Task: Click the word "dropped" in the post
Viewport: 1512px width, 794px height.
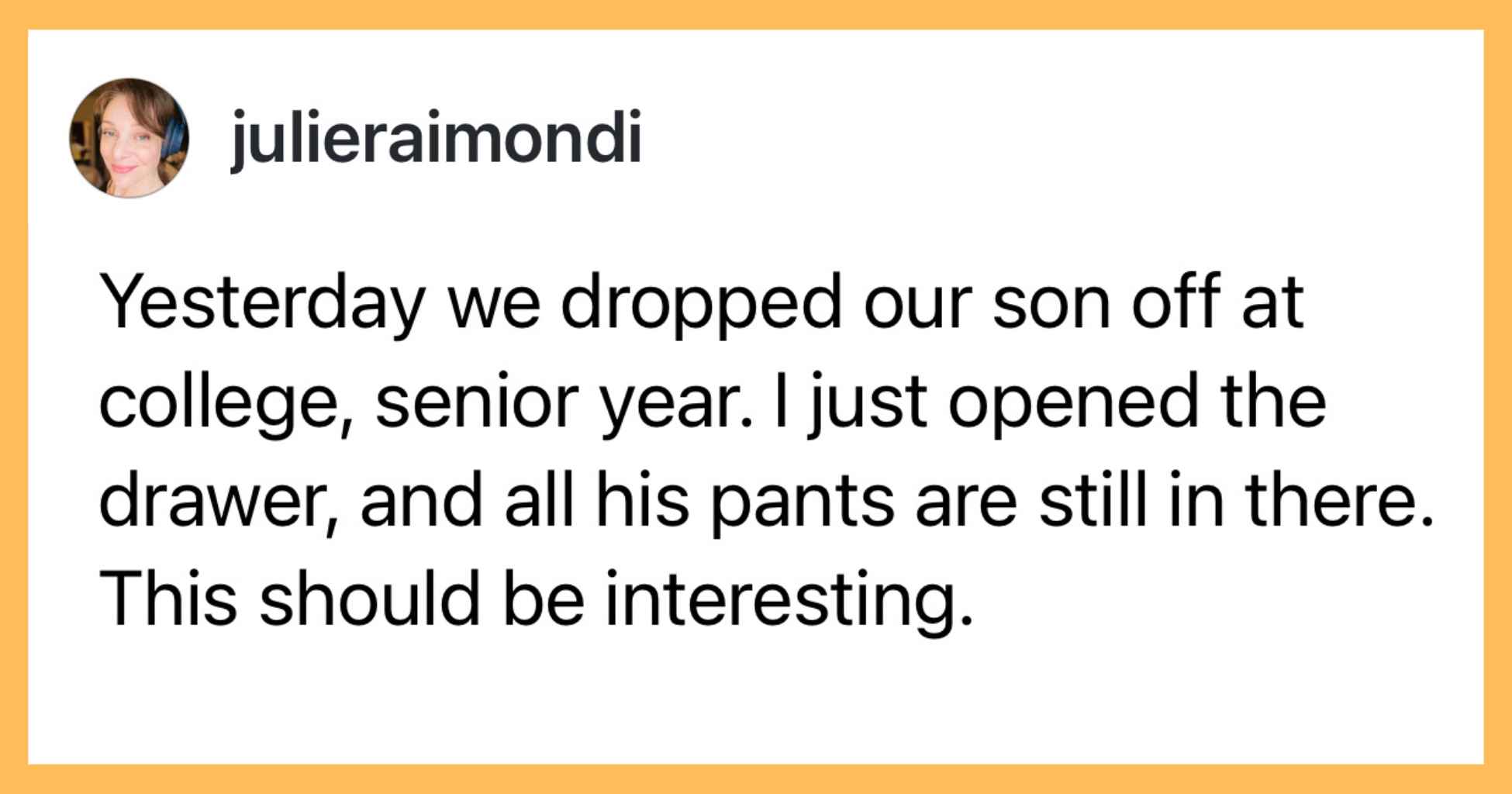Action: pyautogui.click(x=701, y=303)
